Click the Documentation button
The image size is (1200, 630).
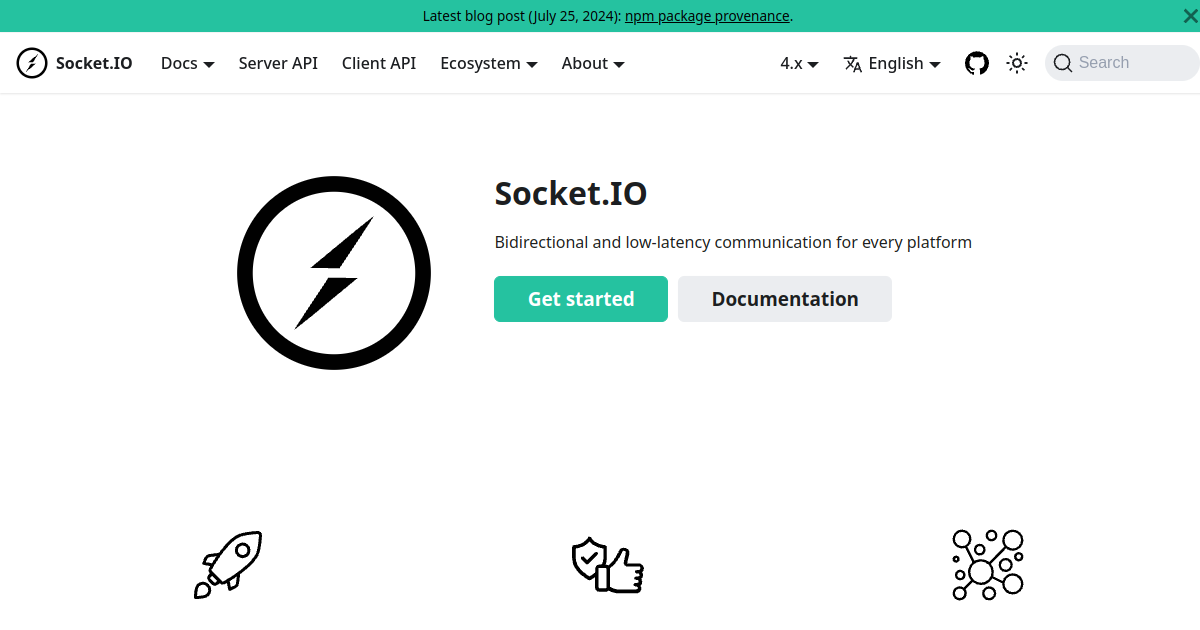785,299
